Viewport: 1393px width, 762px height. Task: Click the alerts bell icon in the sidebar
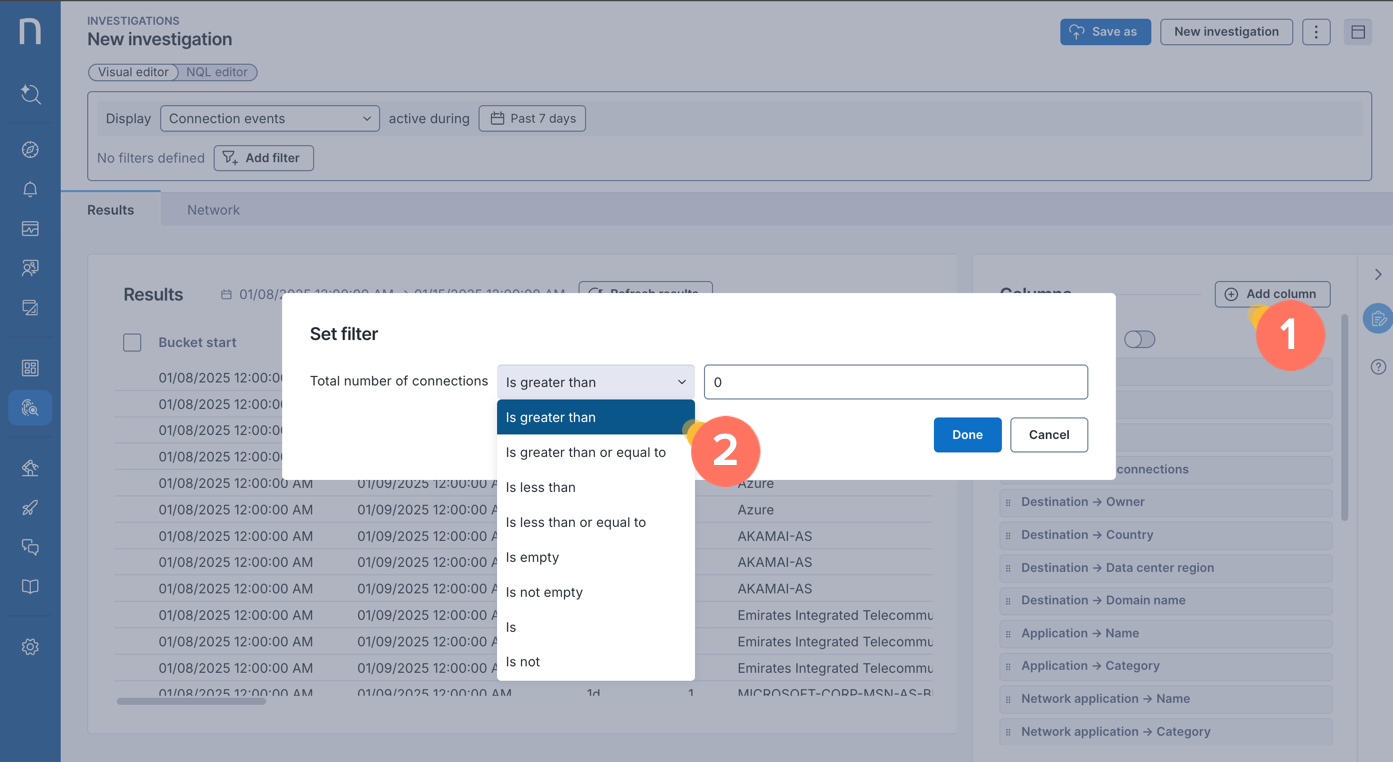(30, 189)
